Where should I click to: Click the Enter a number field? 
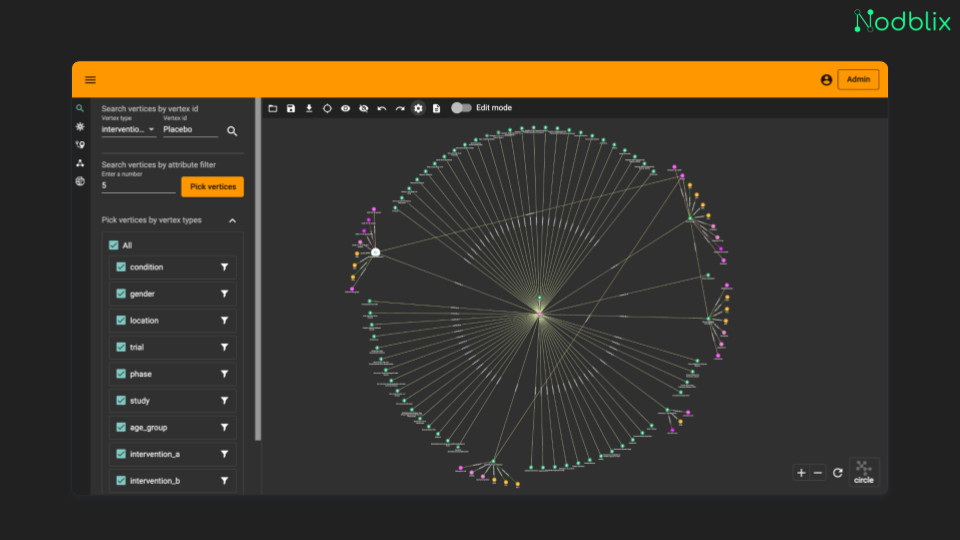(138, 186)
